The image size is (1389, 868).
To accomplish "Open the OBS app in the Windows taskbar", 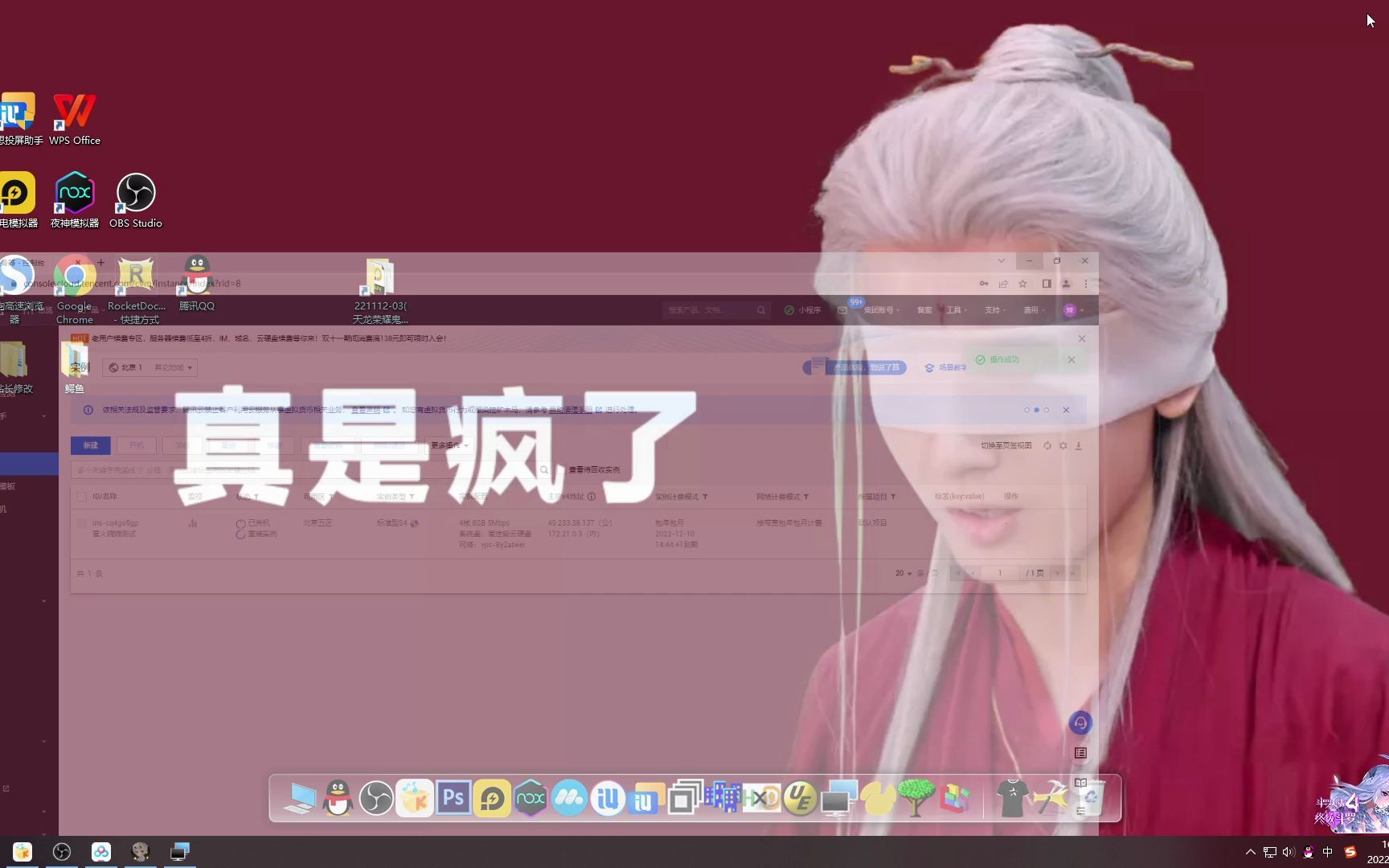I will (62, 852).
